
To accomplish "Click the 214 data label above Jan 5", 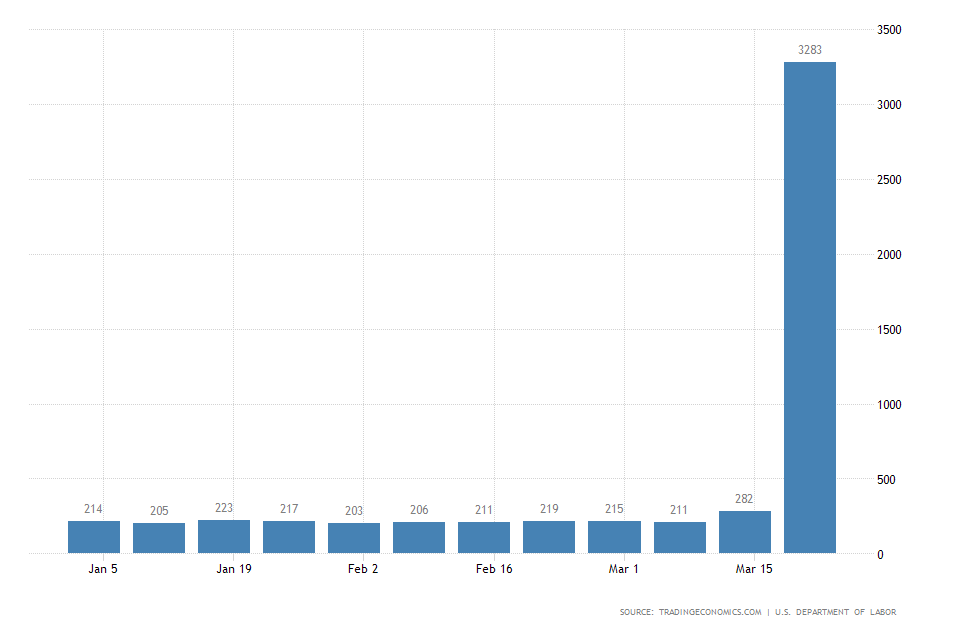I will pos(93,510).
